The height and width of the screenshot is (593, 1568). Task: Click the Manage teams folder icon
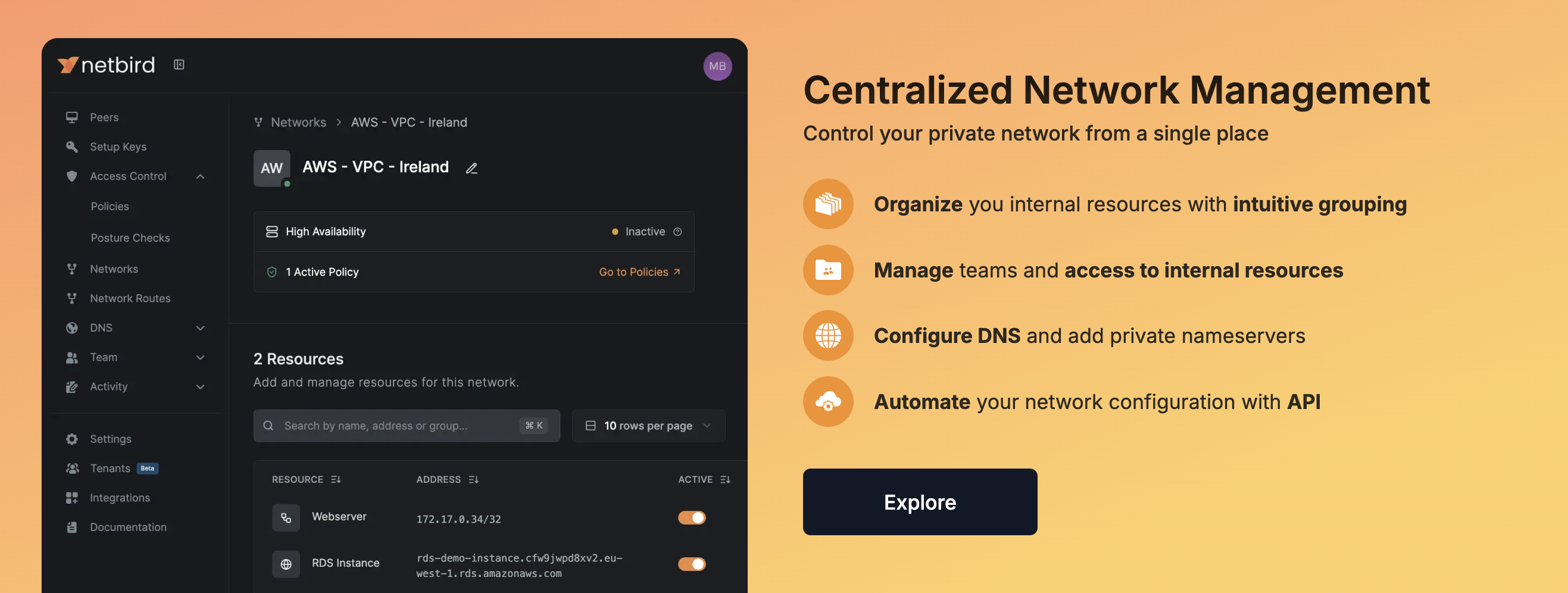[x=828, y=270]
